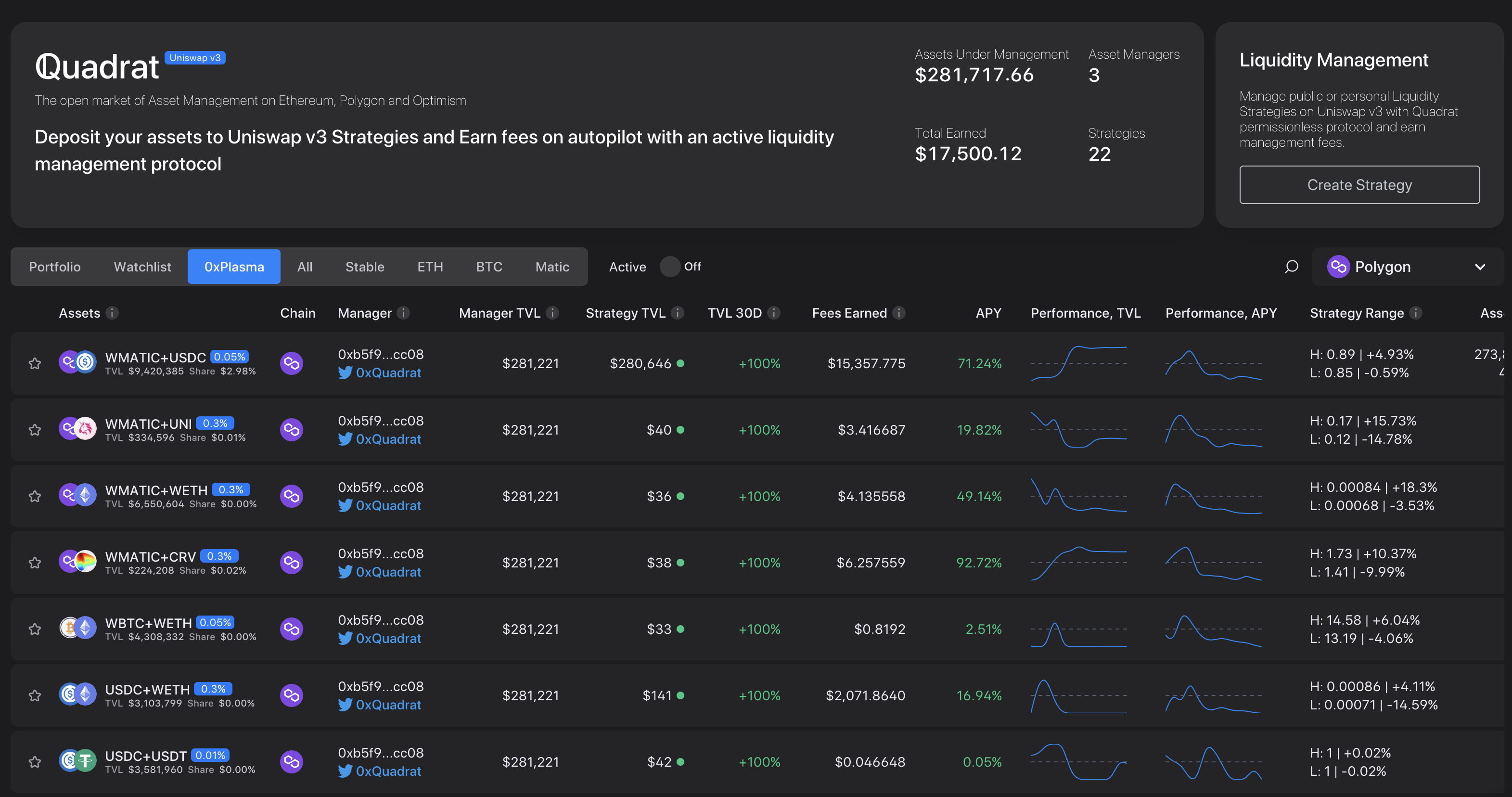
Task: Select the Stable filter tab
Action: tap(364, 267)
